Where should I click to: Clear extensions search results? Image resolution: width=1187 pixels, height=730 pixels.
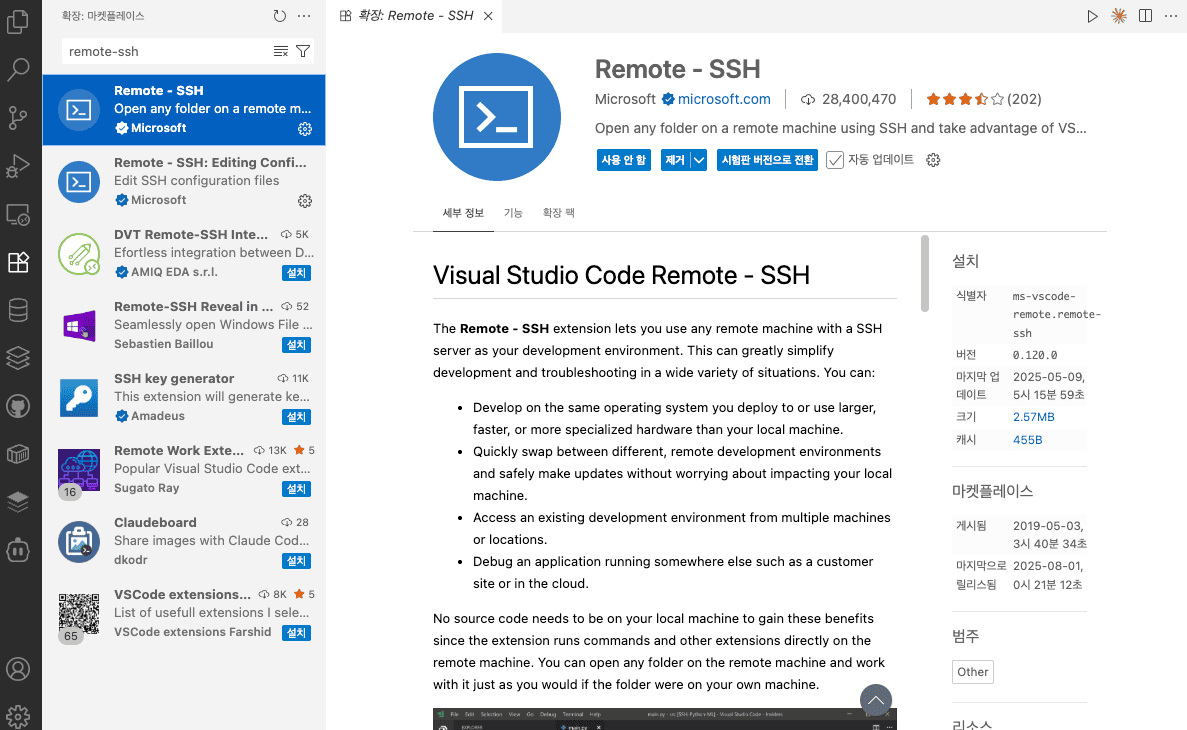(281, 51)
